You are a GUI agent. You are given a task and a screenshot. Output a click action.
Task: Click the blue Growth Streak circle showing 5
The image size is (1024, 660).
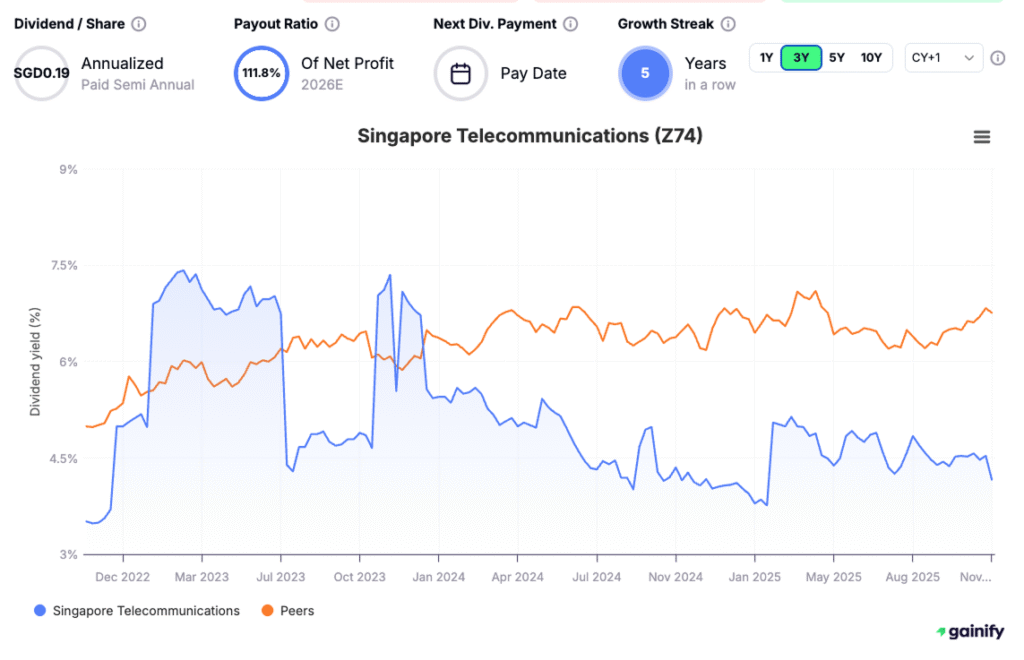(x=645, y=73)
